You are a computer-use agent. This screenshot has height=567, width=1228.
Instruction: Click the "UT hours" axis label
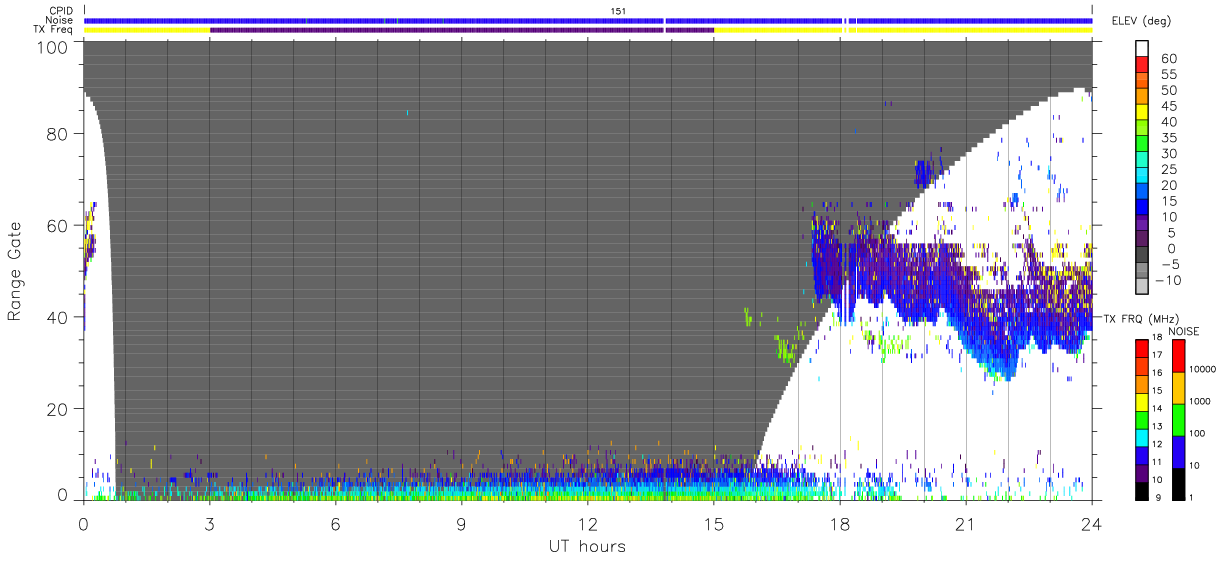click(x=587, y=547)
